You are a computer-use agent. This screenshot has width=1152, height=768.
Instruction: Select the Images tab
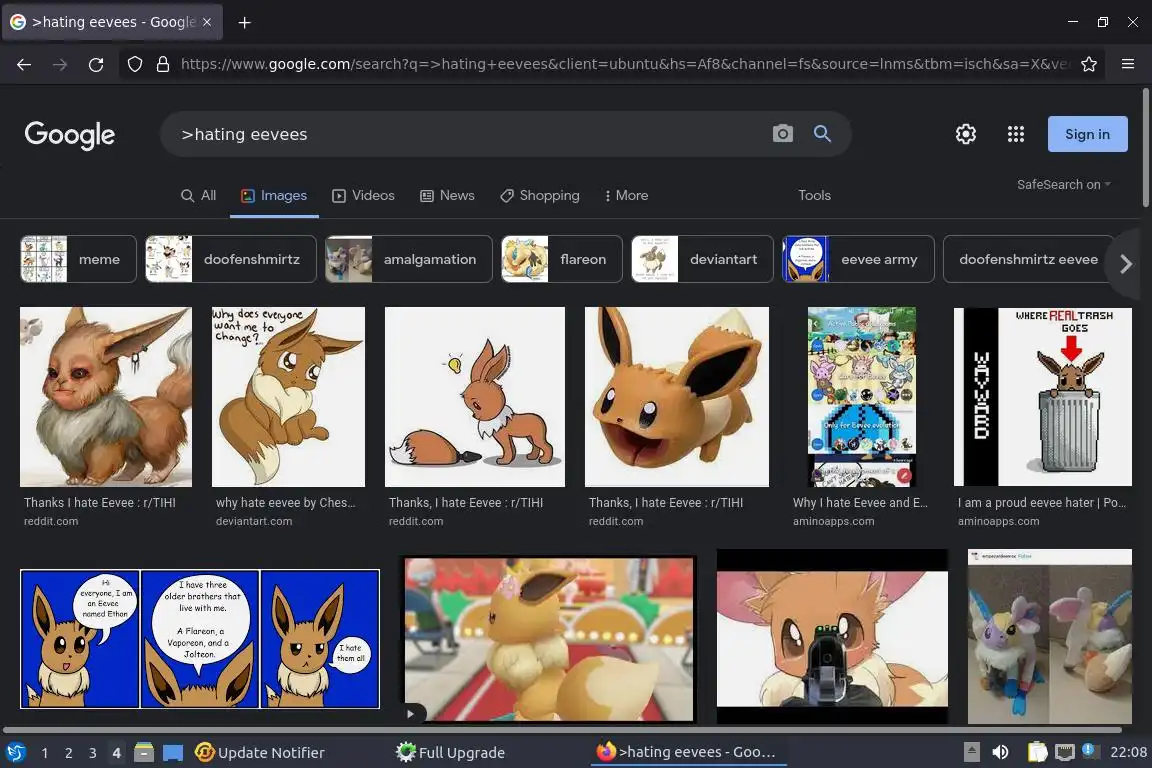click(274, 195)
